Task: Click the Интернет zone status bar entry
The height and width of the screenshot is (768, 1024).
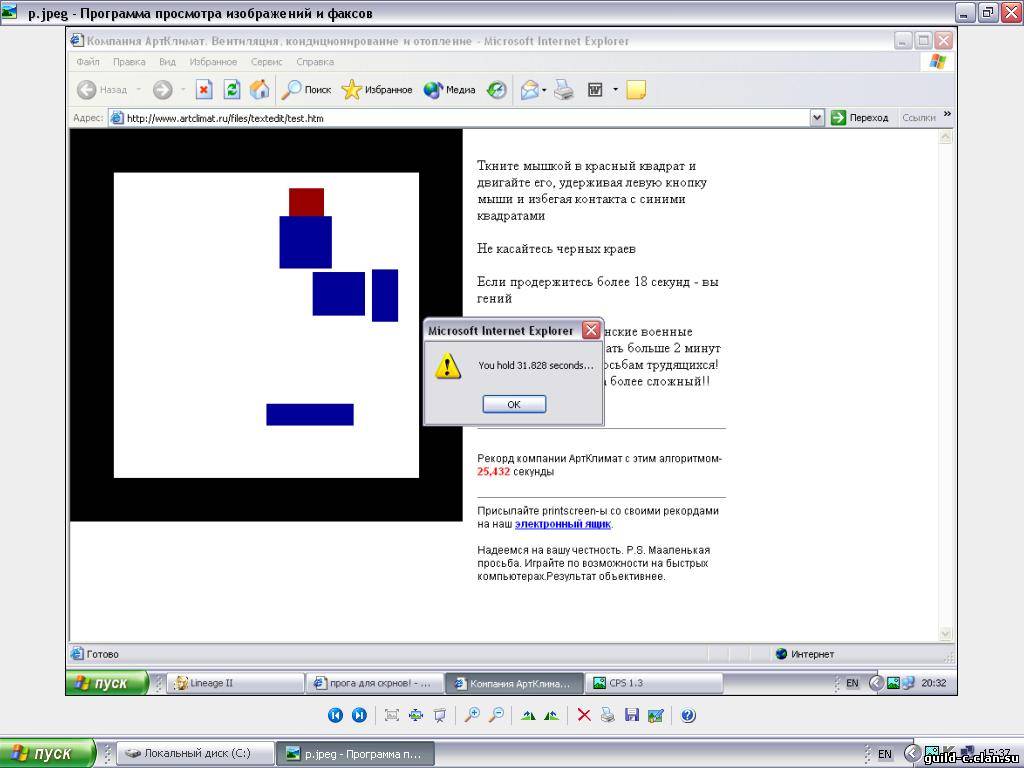Action: coord(805,654)
